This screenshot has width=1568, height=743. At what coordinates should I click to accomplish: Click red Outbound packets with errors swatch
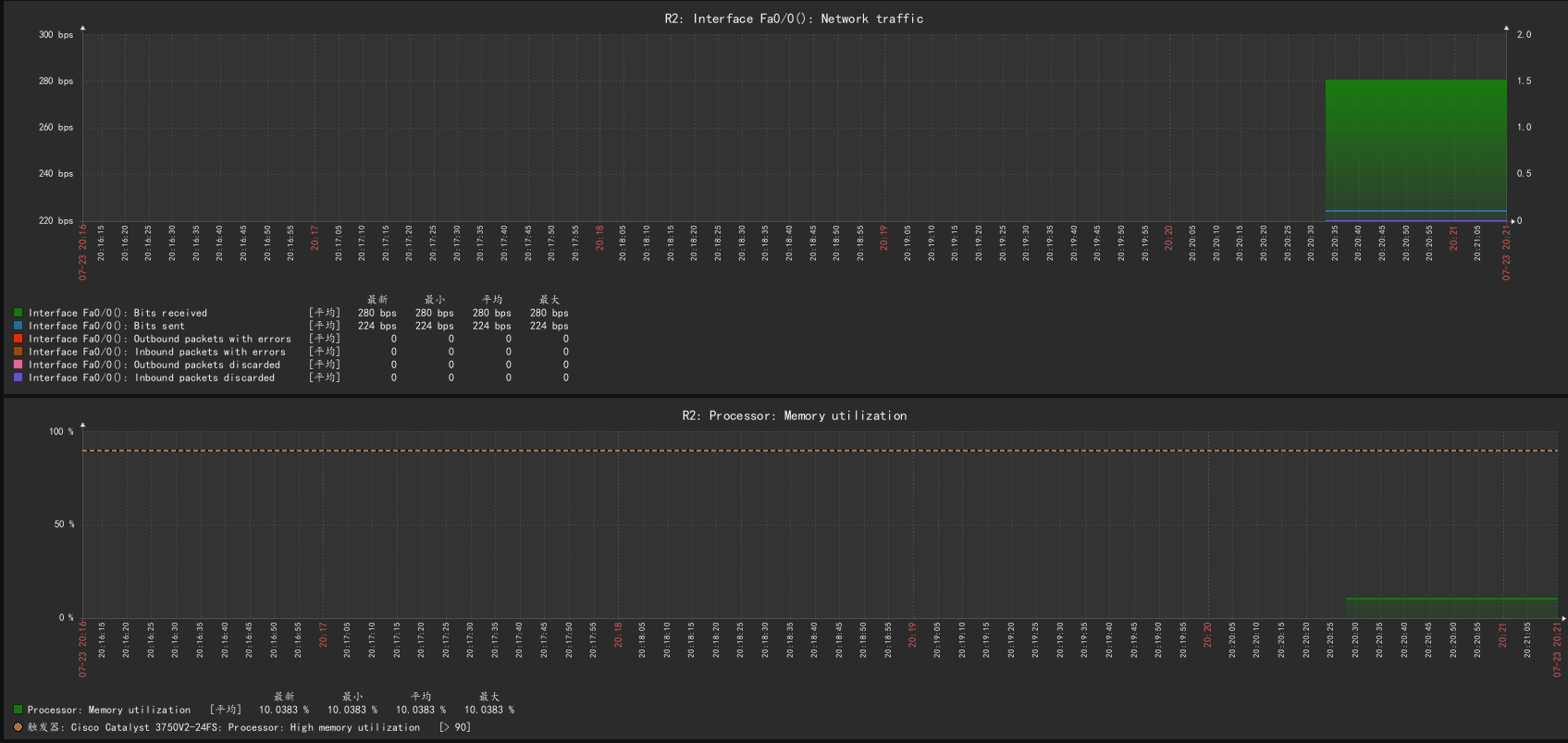(x=18, y=339)
